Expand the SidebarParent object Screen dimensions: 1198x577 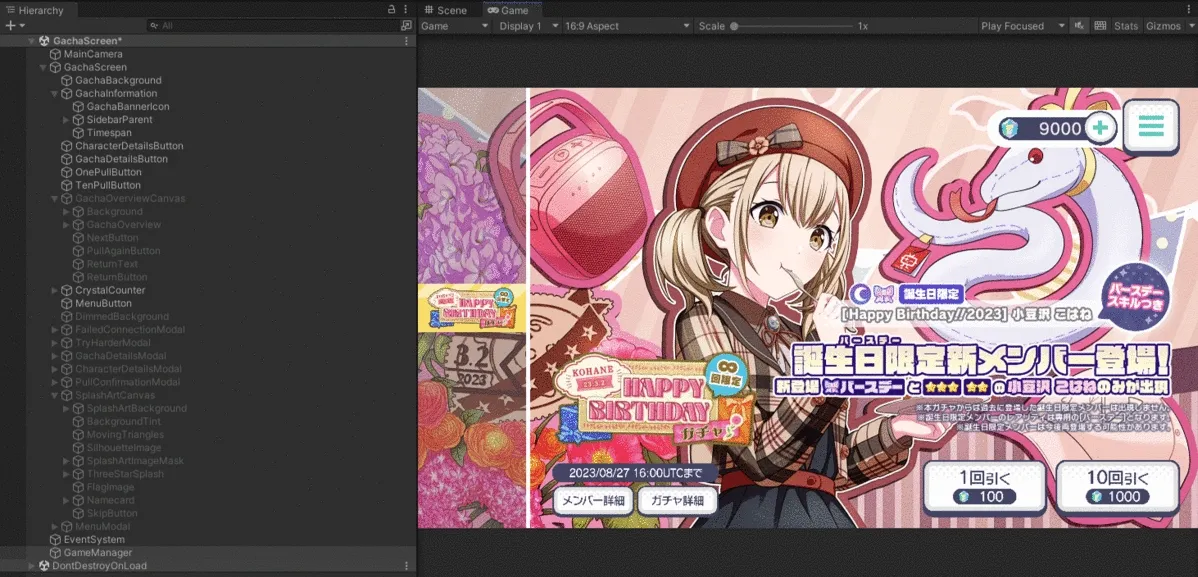pyautogui.click(x=66, y=120)
